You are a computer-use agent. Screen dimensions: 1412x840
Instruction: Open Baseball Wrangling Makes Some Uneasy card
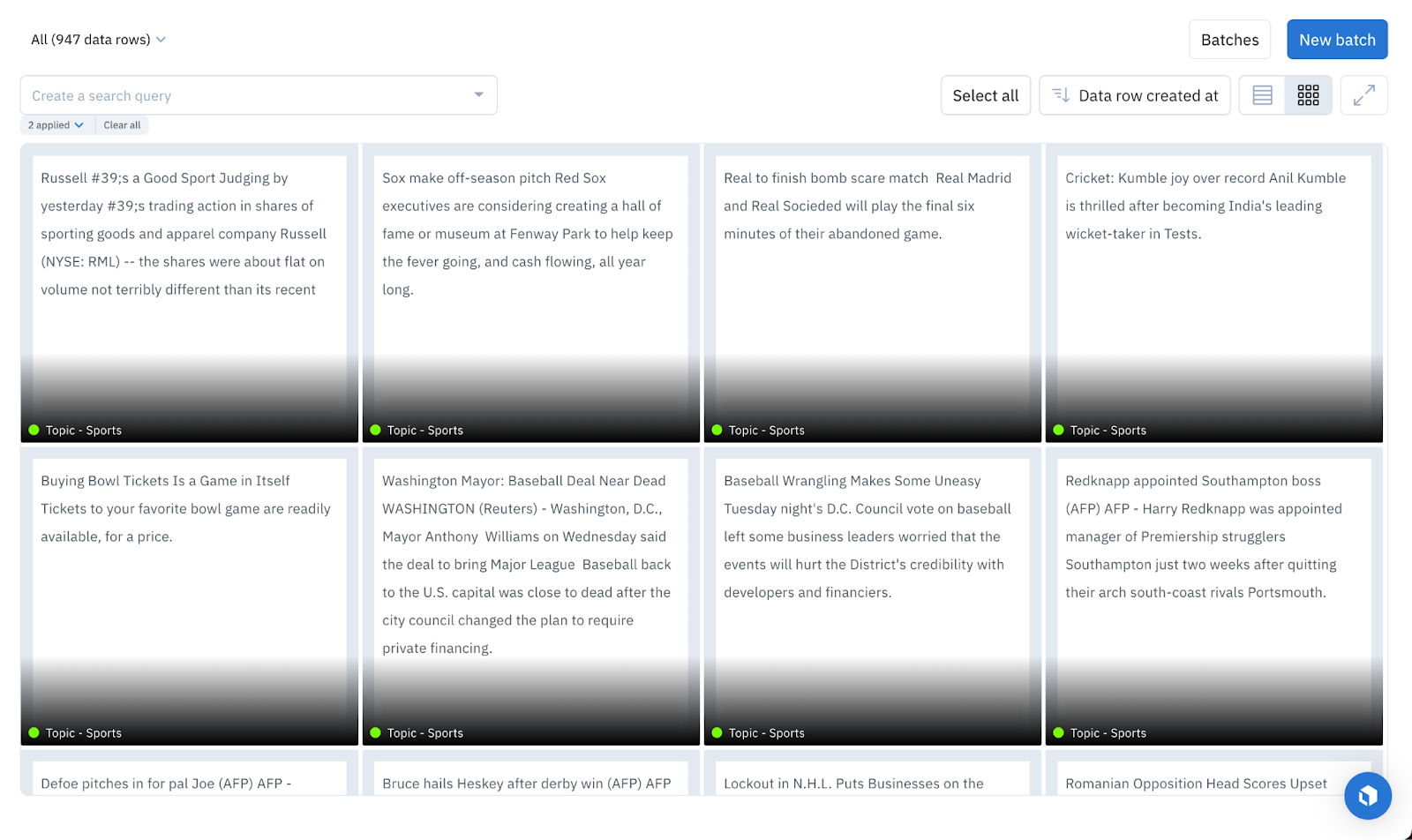(x=873, y=596)
